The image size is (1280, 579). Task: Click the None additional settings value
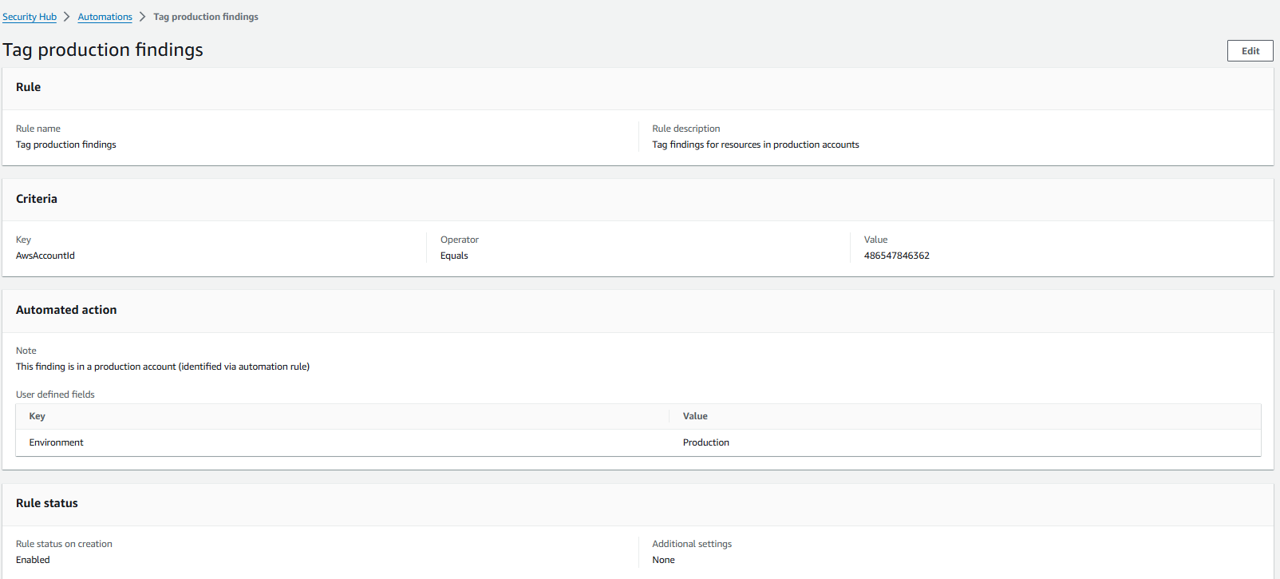(x=663, y=560)
